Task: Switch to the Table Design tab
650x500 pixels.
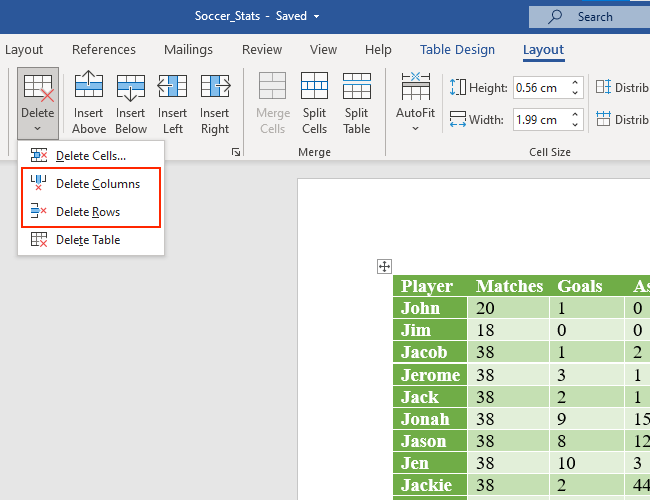Action: pyautogui.click(x=457, y=50)
